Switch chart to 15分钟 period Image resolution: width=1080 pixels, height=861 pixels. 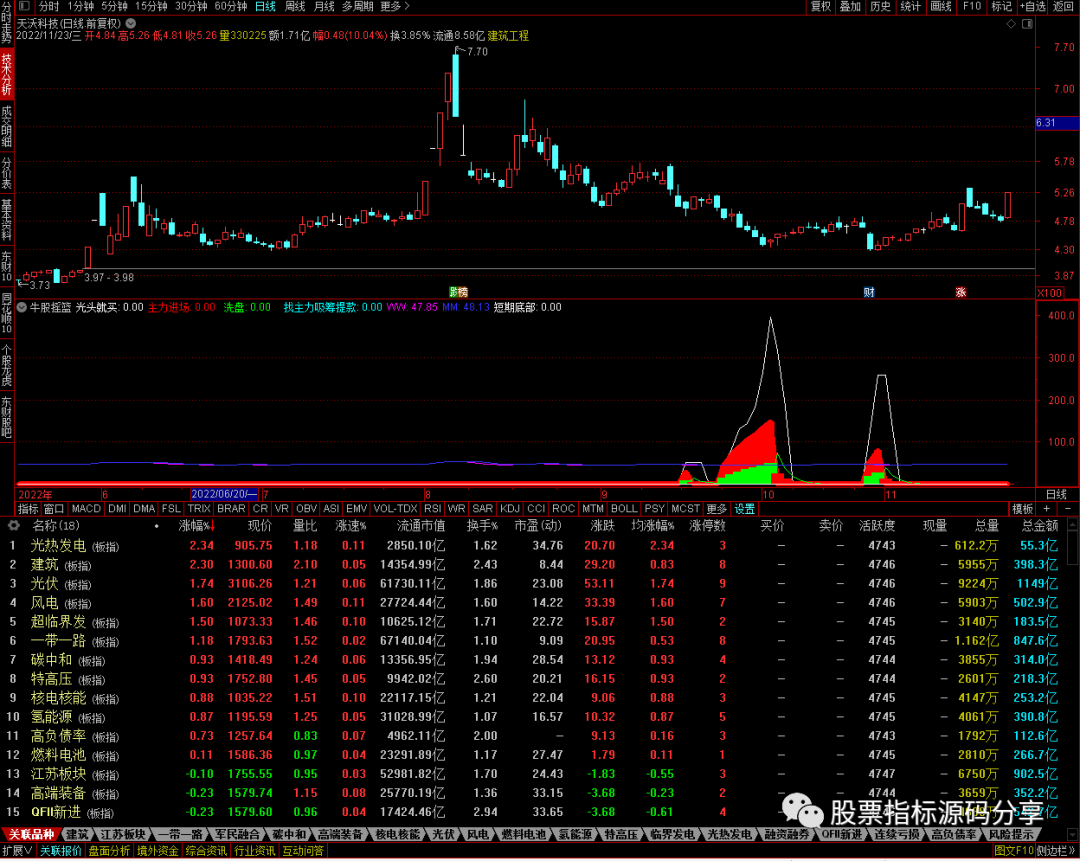pos(151,6)
